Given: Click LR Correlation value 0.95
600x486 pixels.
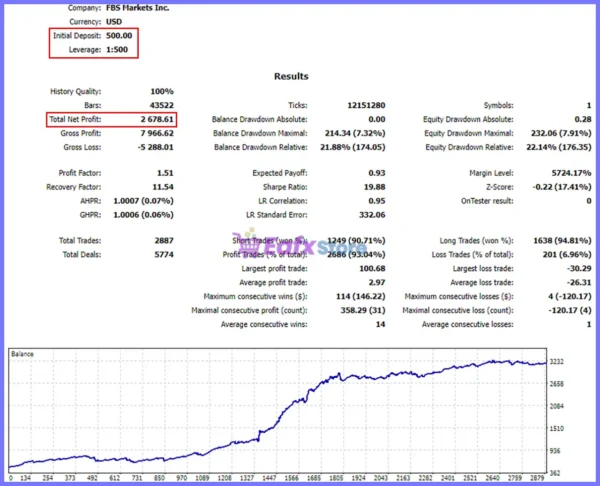Looking at the screenshot, I should pyautogui.click(x=377, y=201).
